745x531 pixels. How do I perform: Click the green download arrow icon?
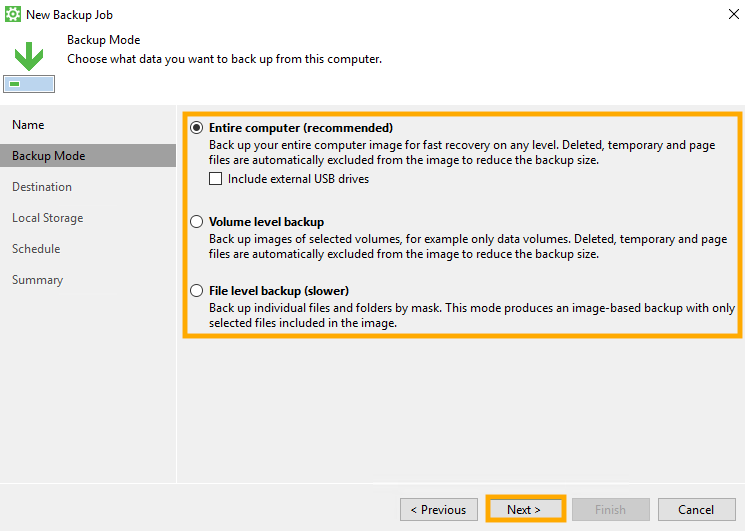pos(28,55)
